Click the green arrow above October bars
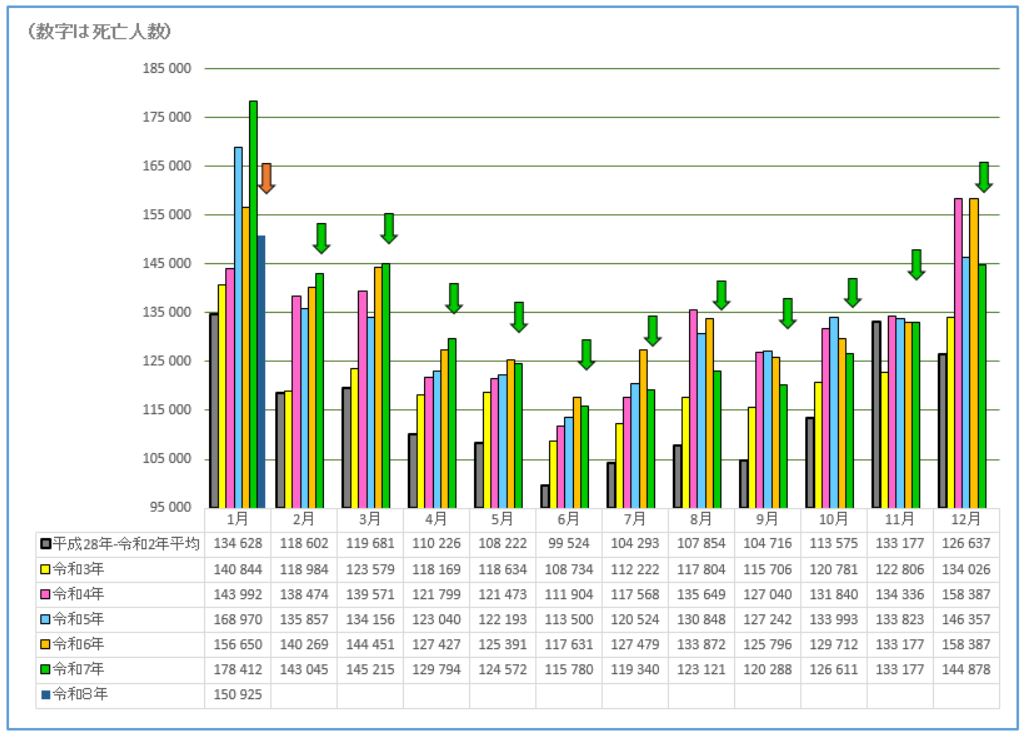Image resolution: width=1028 pixels, height=740 pixels. 853,293
